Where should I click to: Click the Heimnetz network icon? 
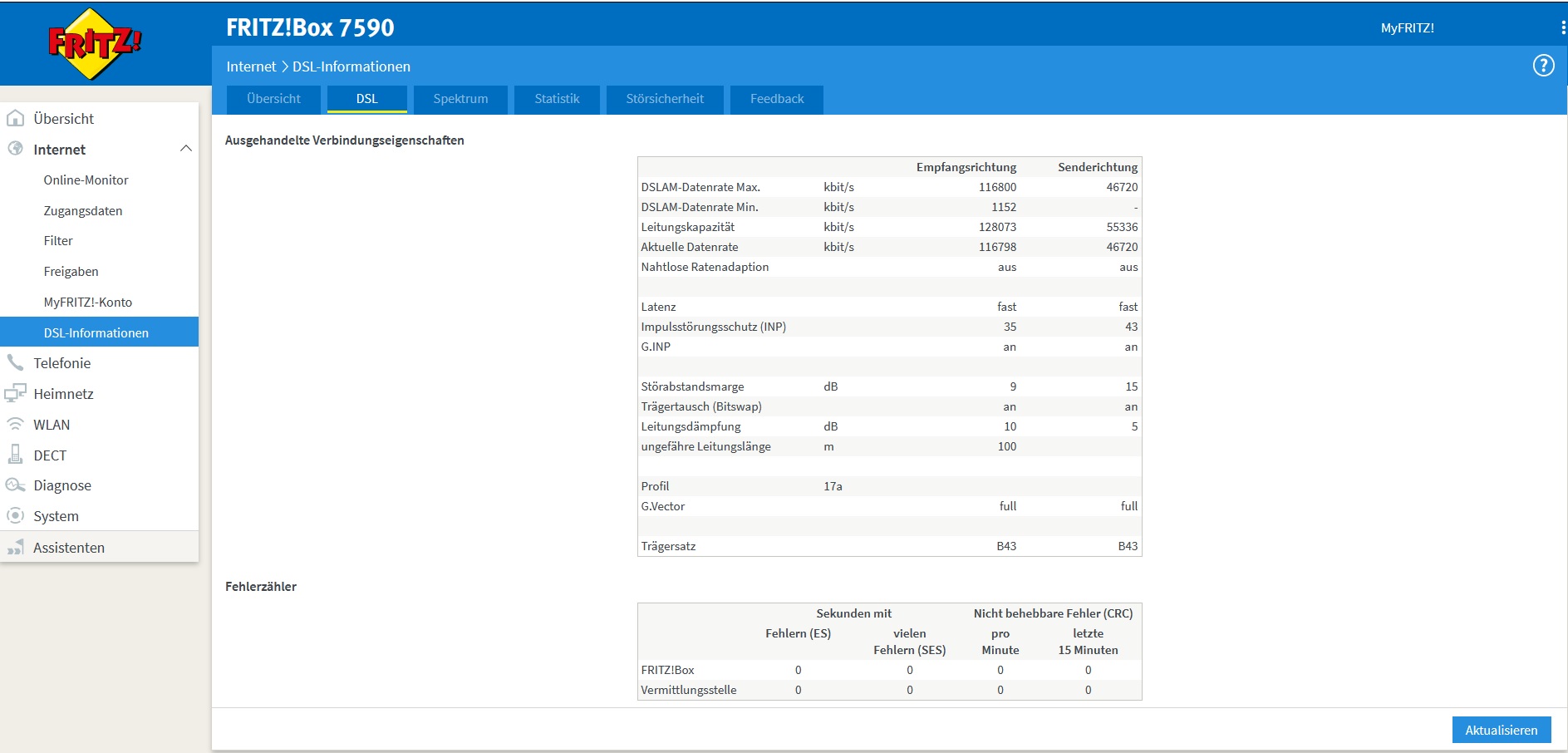(15, 393)
